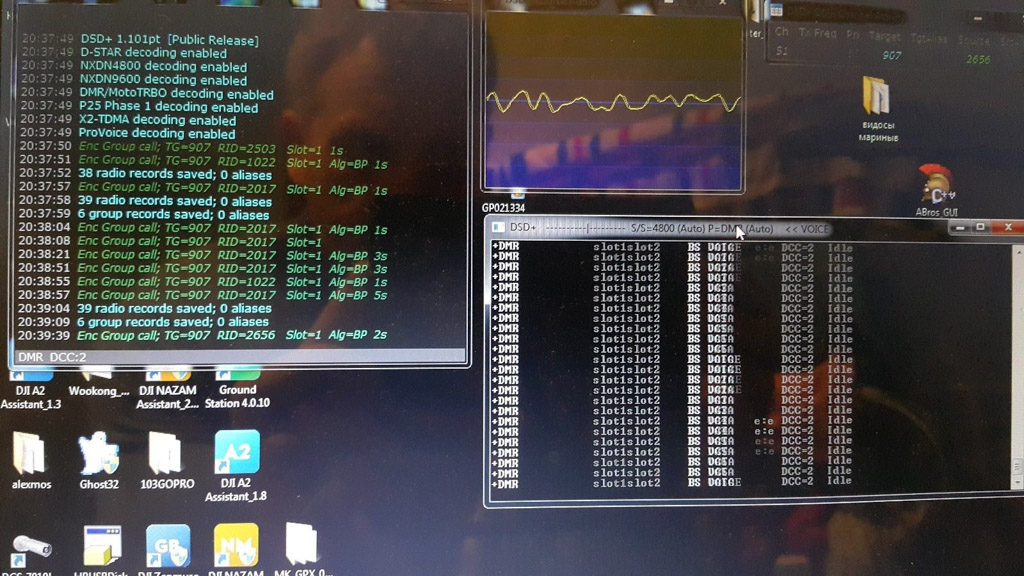Open the Wookong desktop shortcut
This screenshot has width=1024, height=576.
point(99,384)
